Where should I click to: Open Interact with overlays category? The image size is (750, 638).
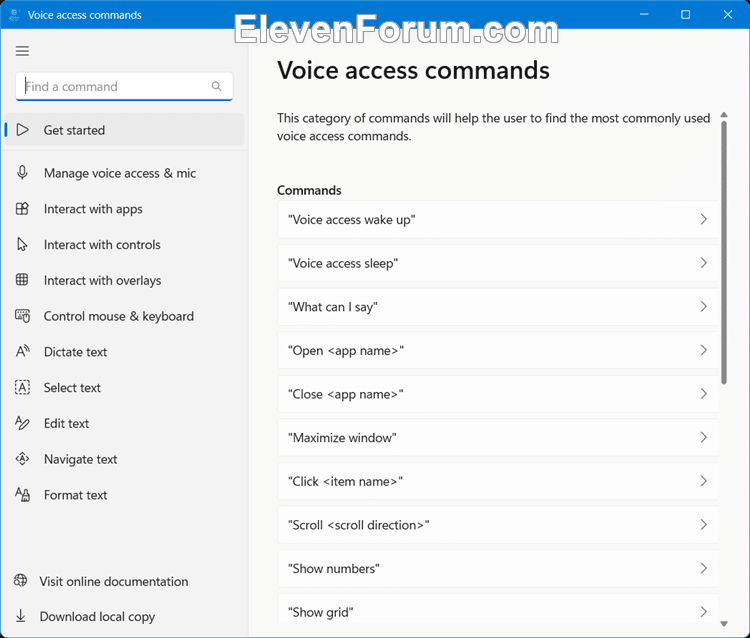point(124,280)
